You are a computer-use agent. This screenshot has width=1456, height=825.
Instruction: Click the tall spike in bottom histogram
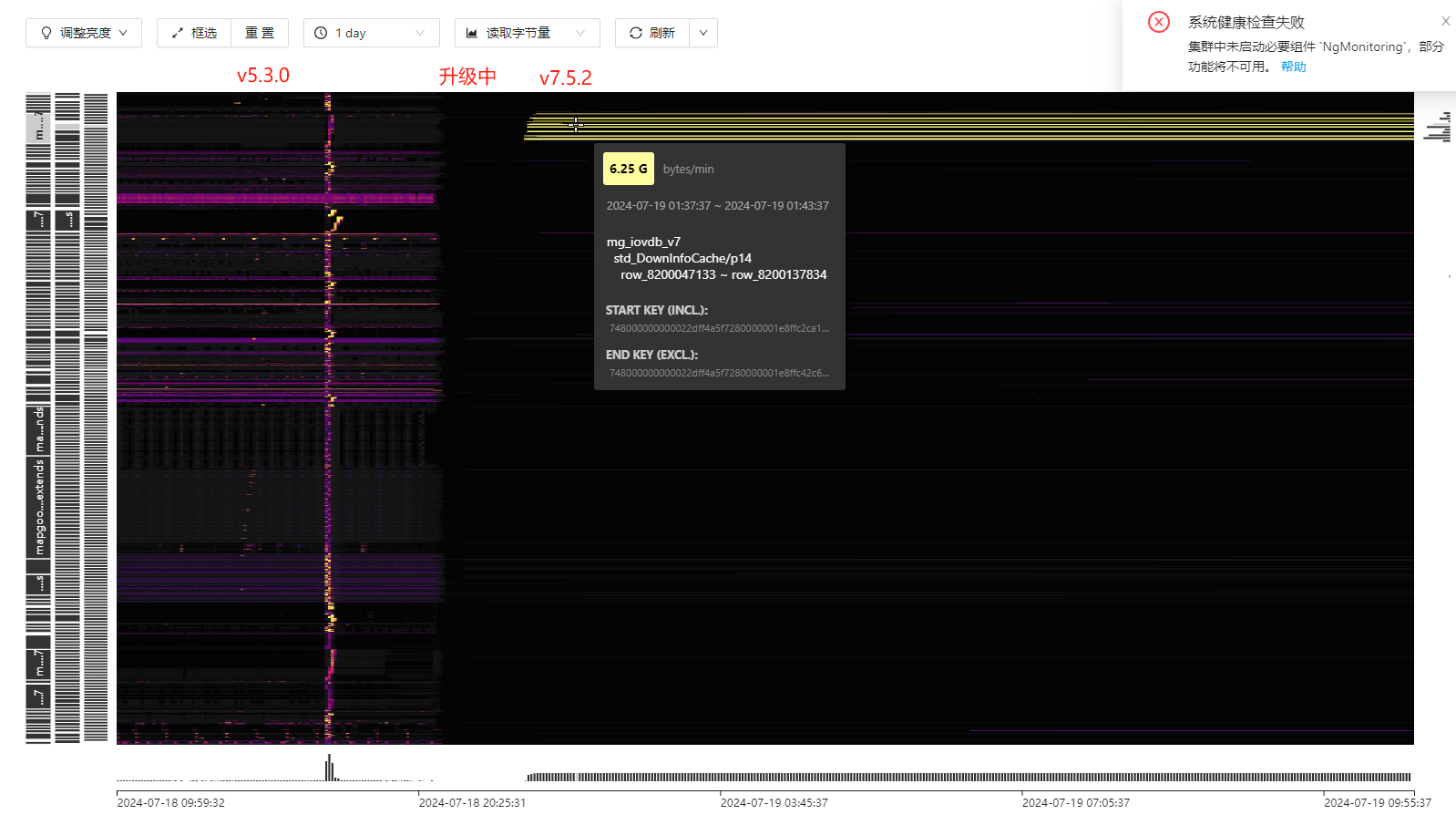tap(329, 768)
